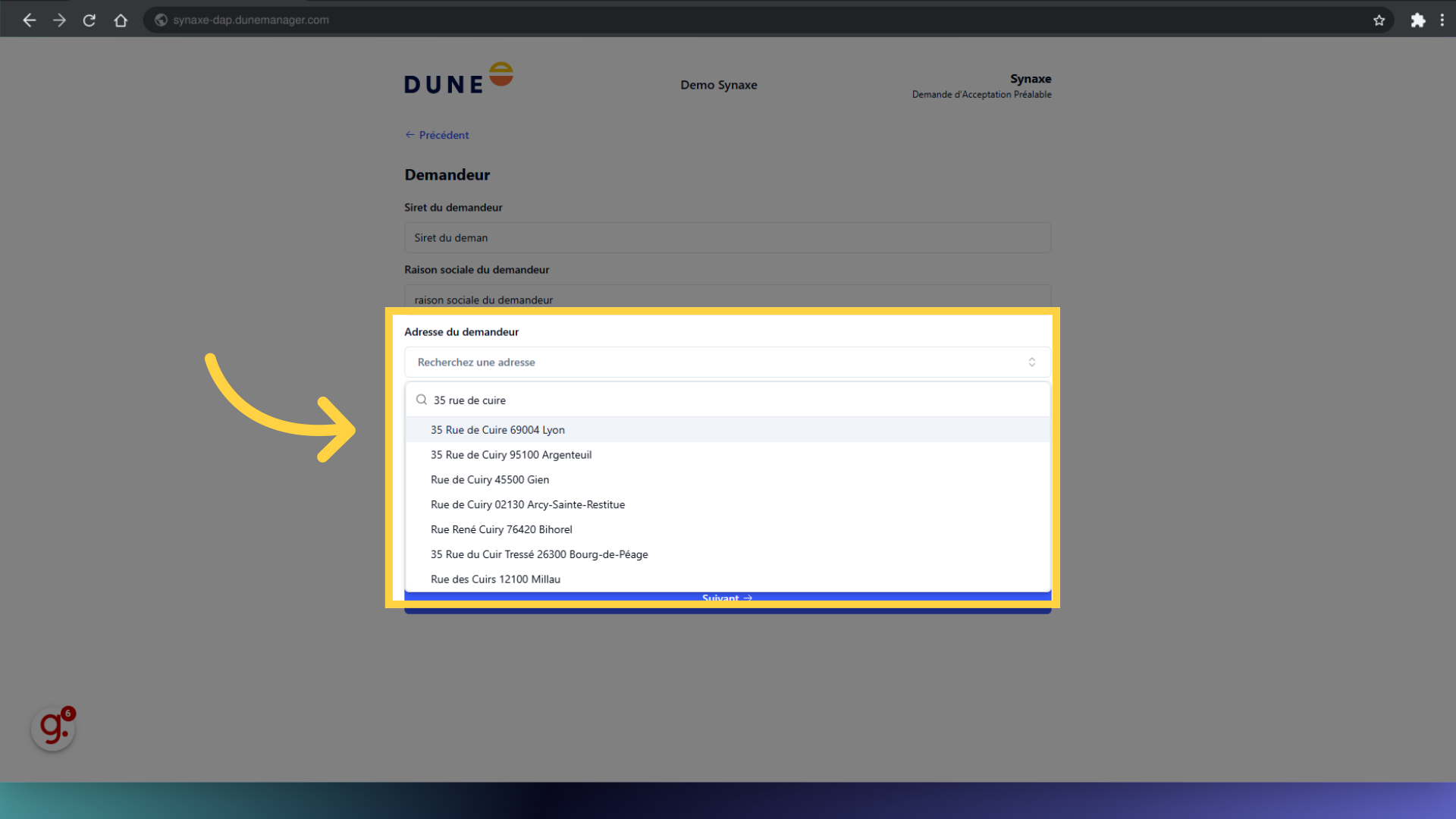
Task: Click the address search text box
Action: [726, 400]
